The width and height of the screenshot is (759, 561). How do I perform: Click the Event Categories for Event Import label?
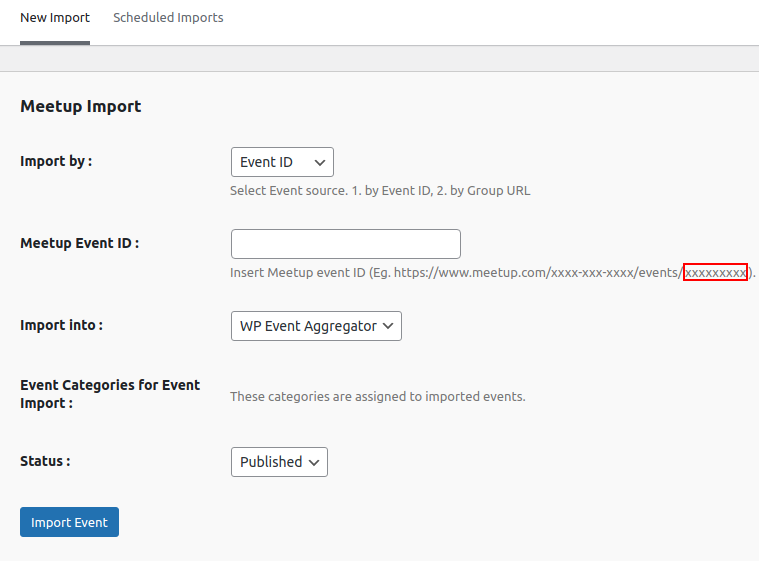110,394
